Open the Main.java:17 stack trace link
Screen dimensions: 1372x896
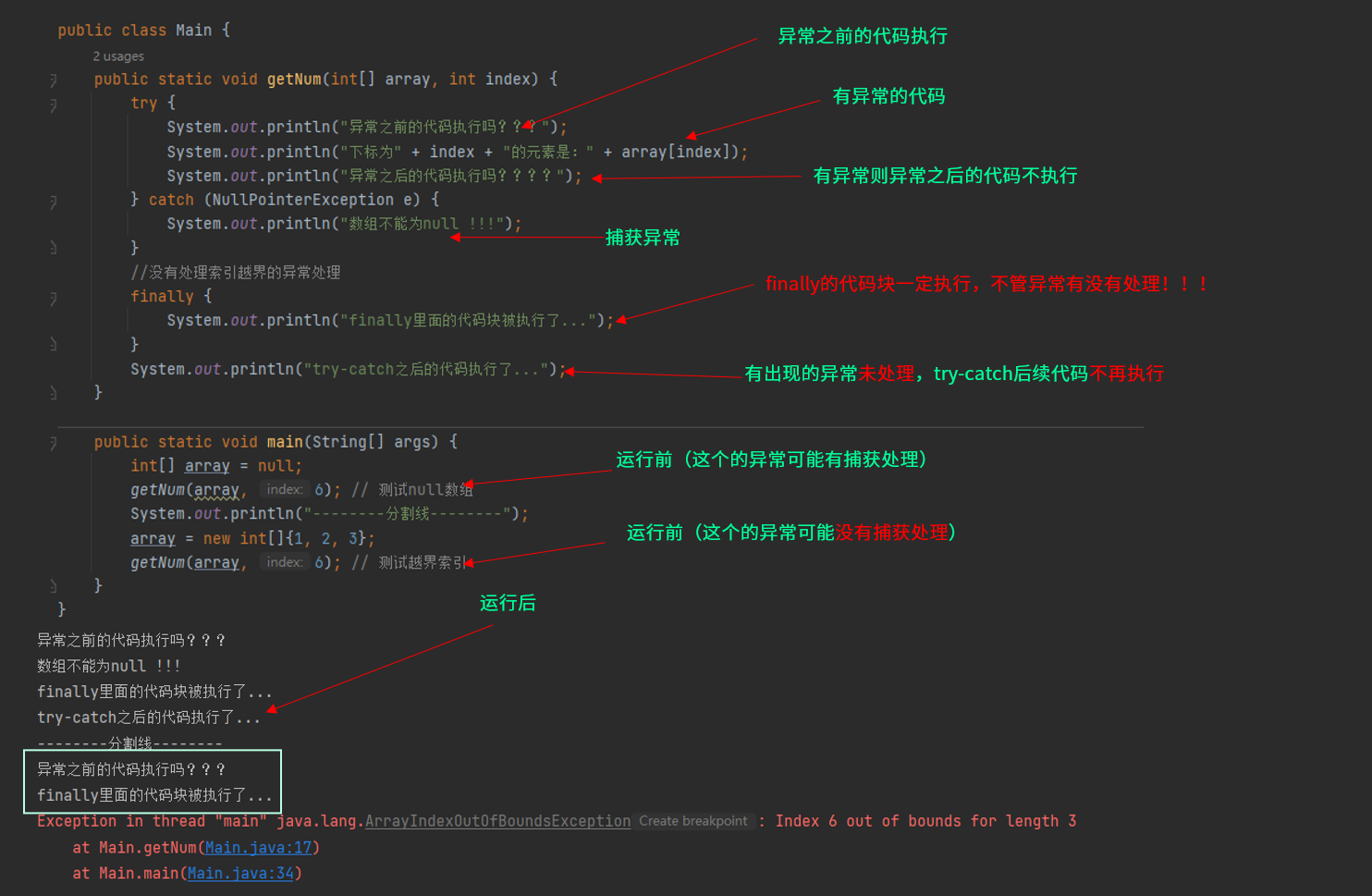(258, 847)
